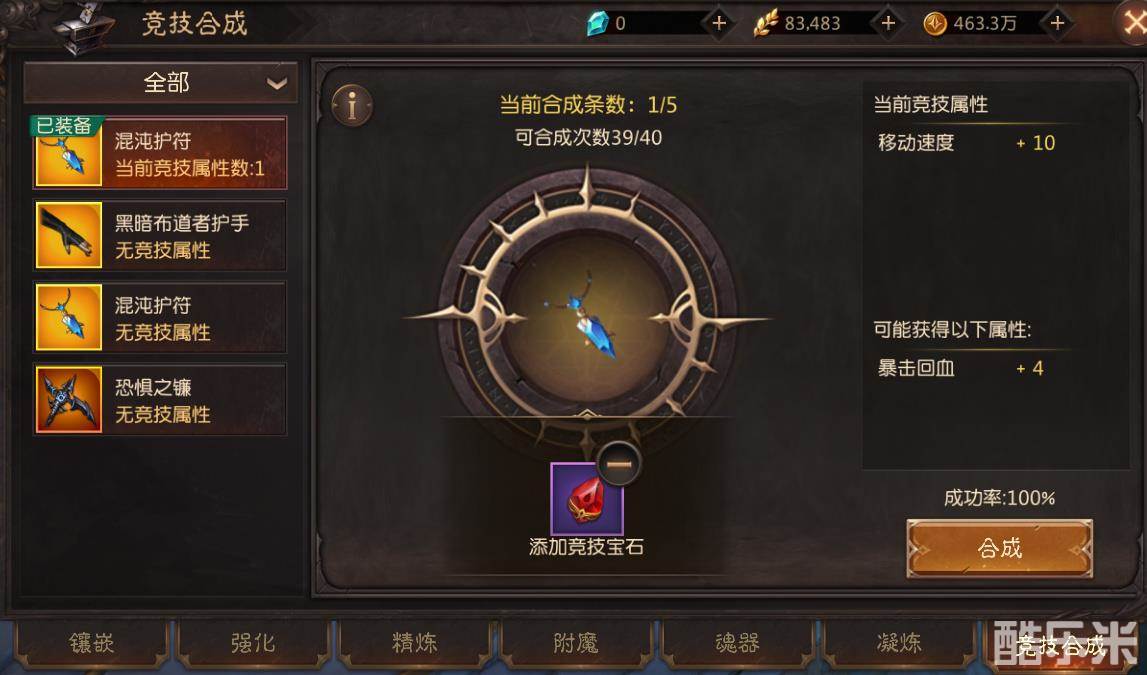Open the 魂器 tab
Viewport: 1147px width, 675px height.
tap(737, 644)
